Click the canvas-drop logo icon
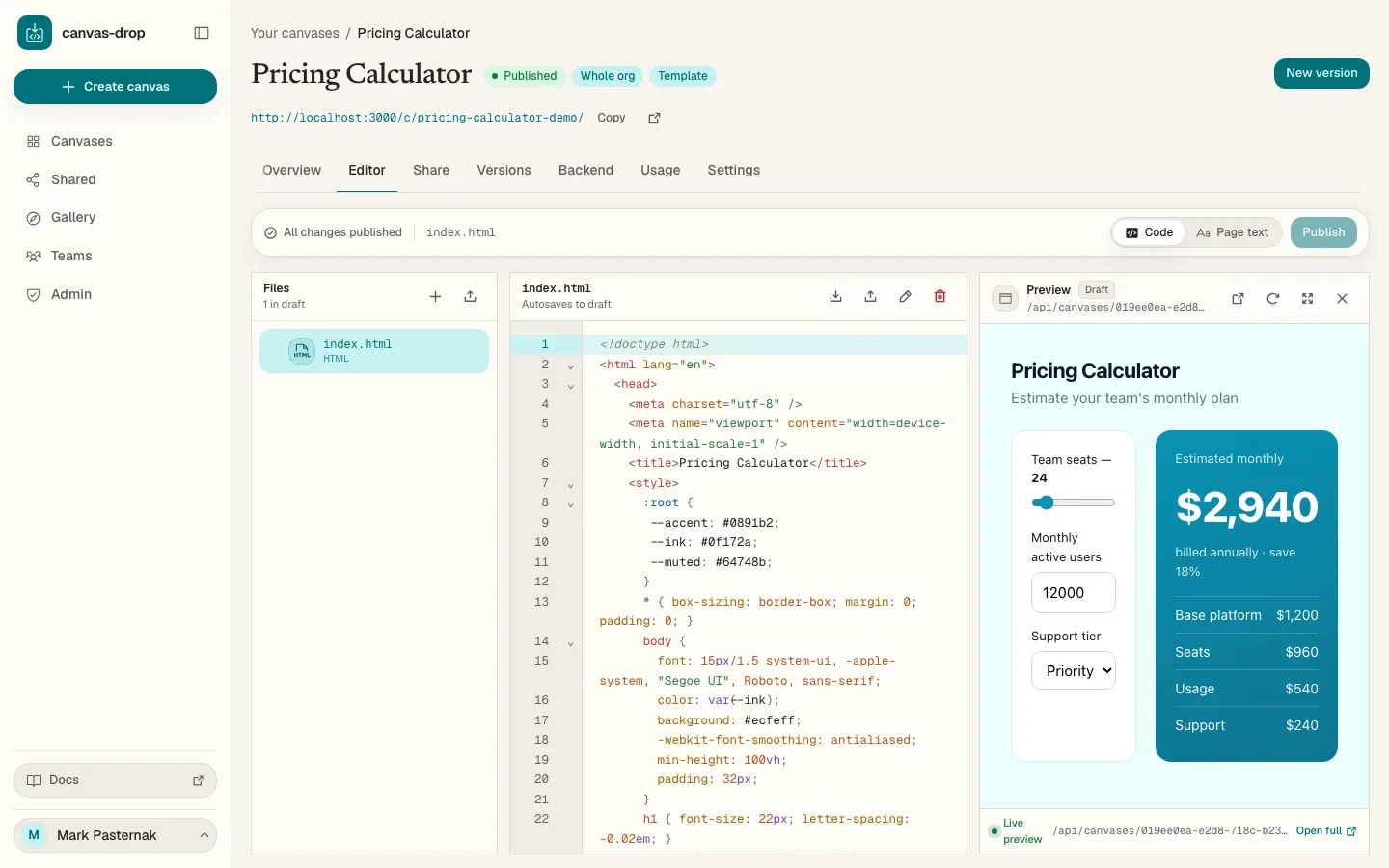 point(35,33)
